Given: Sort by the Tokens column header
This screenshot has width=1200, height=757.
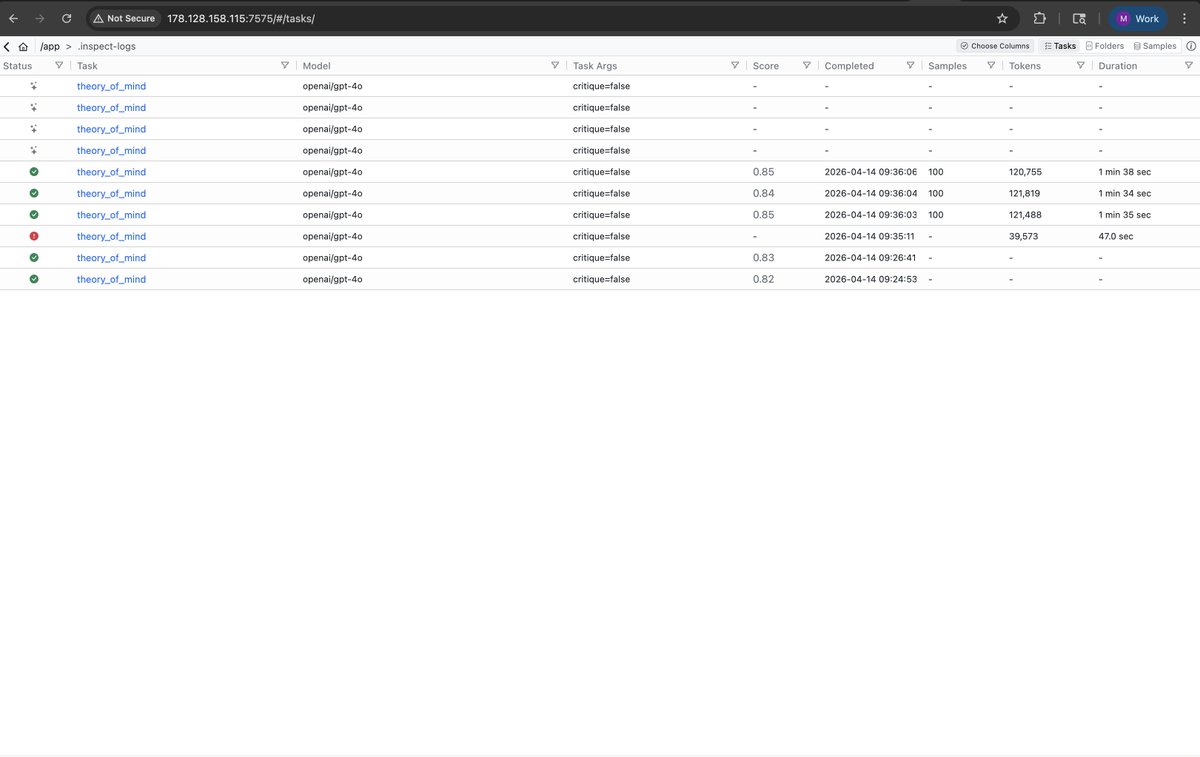Looking at the screenshot, I should pyautogui.click(x=1025, y=66).
